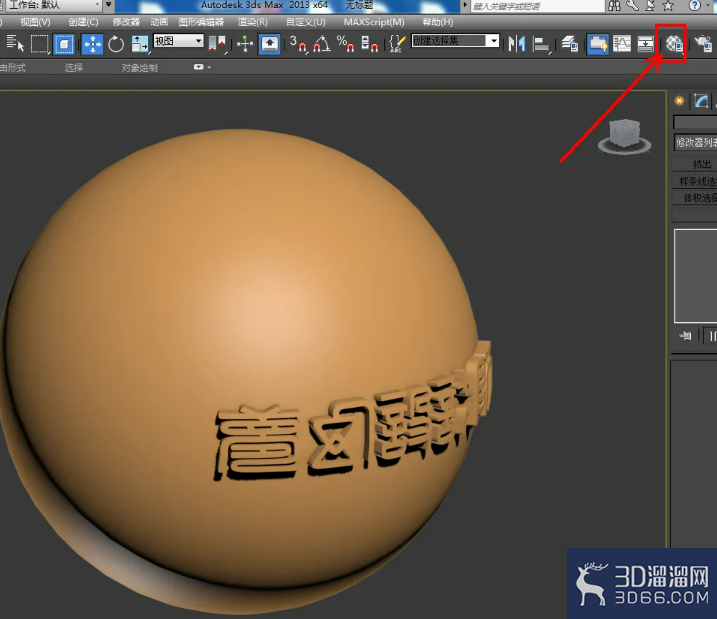Activate the Select and Move tool
The image size is (717, 619).
[x=92, y=44]
